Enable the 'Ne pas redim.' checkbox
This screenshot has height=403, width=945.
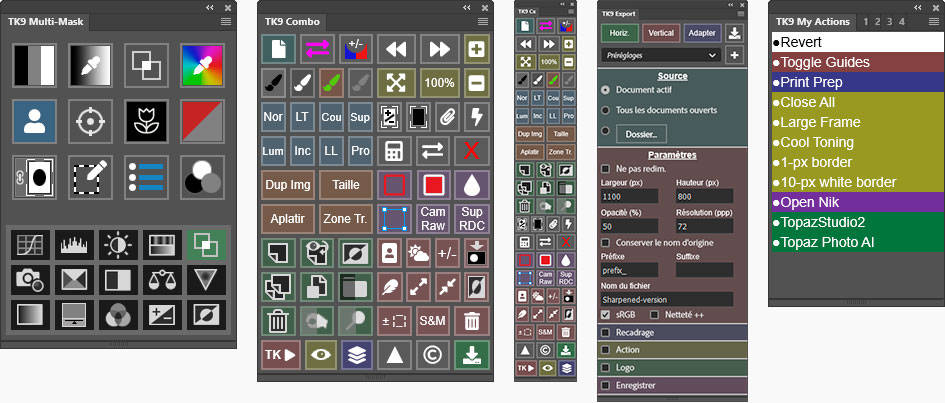tap(606, 169)
